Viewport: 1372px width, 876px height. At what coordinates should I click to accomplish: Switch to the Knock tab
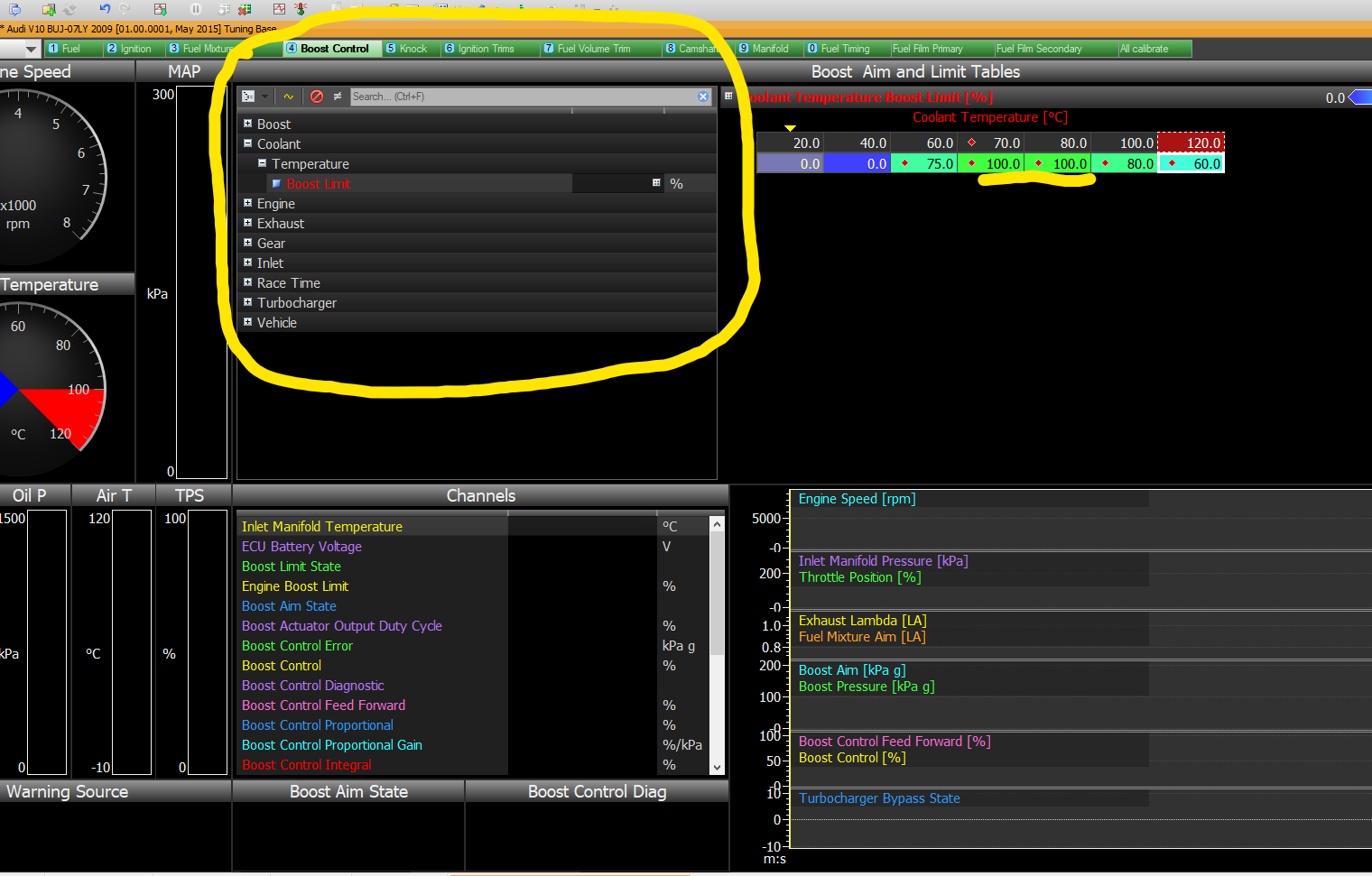[410, 49]
